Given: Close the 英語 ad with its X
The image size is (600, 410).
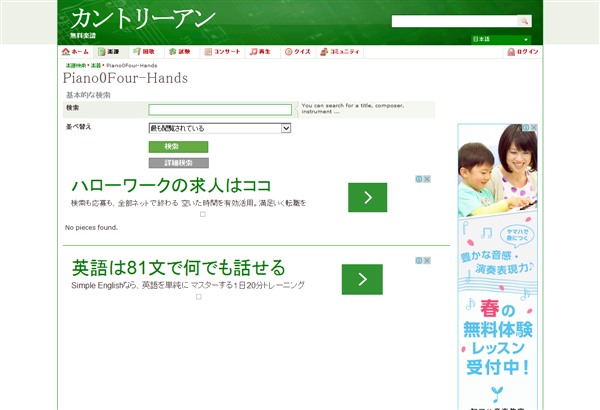Looking at the screenshot, I should (x=427, y=261).
